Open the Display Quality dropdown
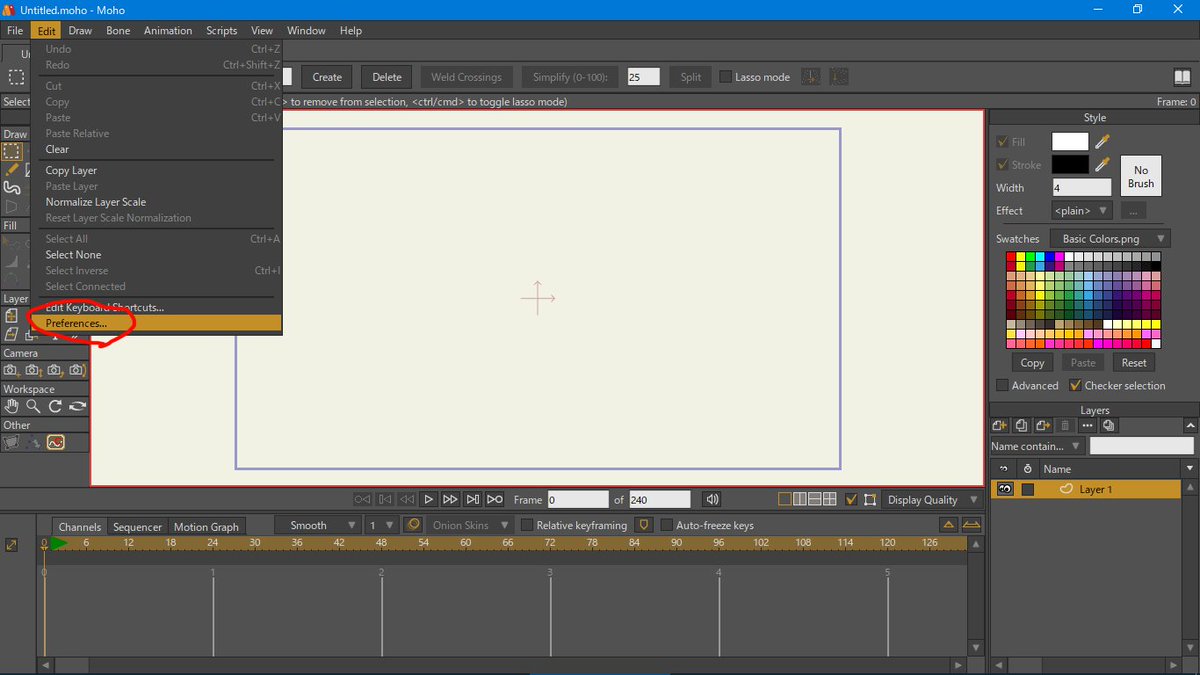Image resolution: width=1200 pixels, height=675 pixels. click(932, 499)
